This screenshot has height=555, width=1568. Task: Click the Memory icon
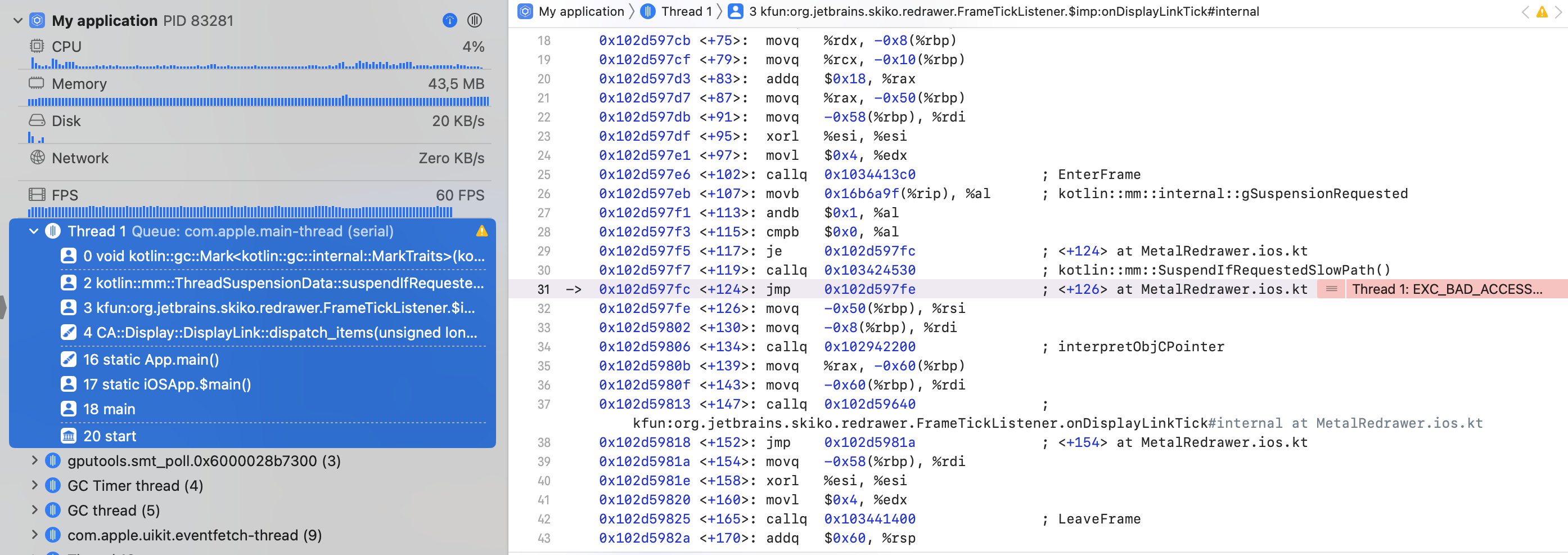pos(37,83)
